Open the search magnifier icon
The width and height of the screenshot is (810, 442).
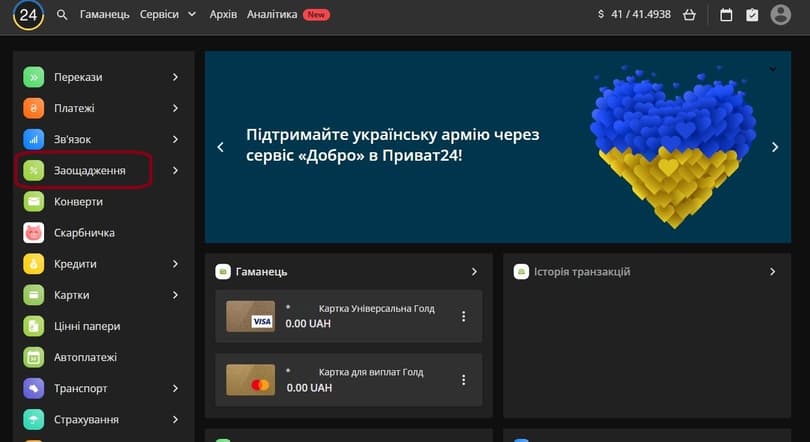tap(62, 15)
